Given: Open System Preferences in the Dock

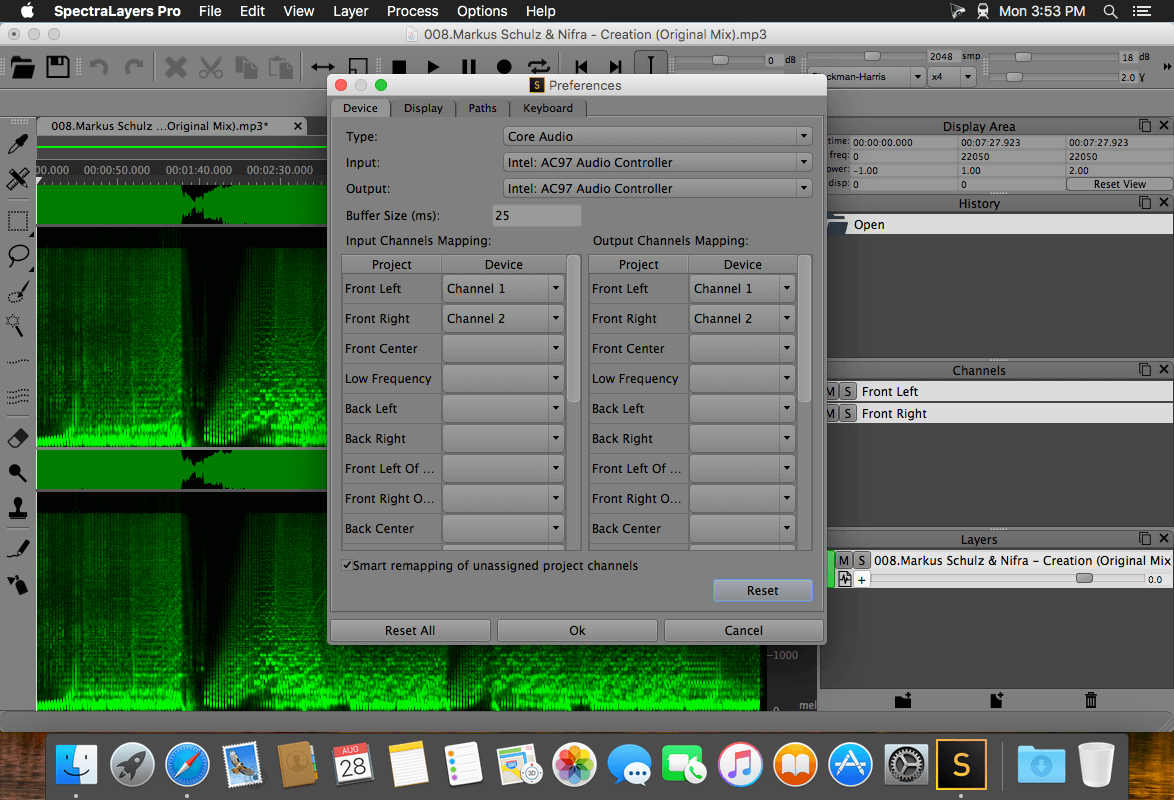Looking at the screenshot, I should [x=906, y=764].
